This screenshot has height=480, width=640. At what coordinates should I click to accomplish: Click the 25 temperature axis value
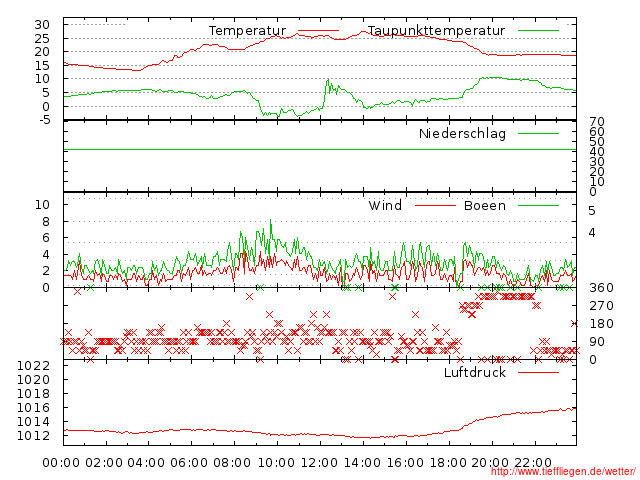[x=42, y=38]
